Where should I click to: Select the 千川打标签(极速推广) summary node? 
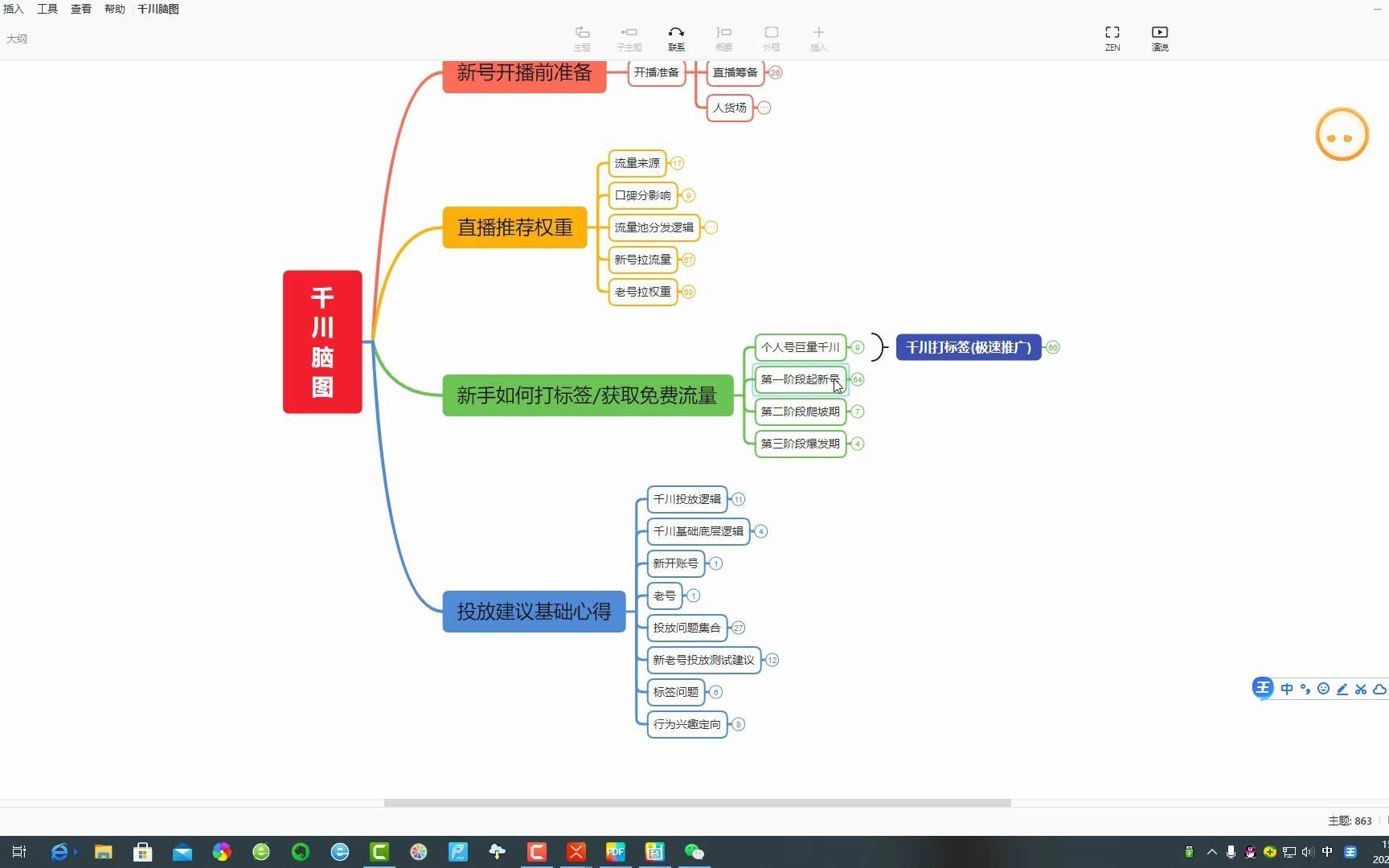pyautogui.click(x=969, y=347)
